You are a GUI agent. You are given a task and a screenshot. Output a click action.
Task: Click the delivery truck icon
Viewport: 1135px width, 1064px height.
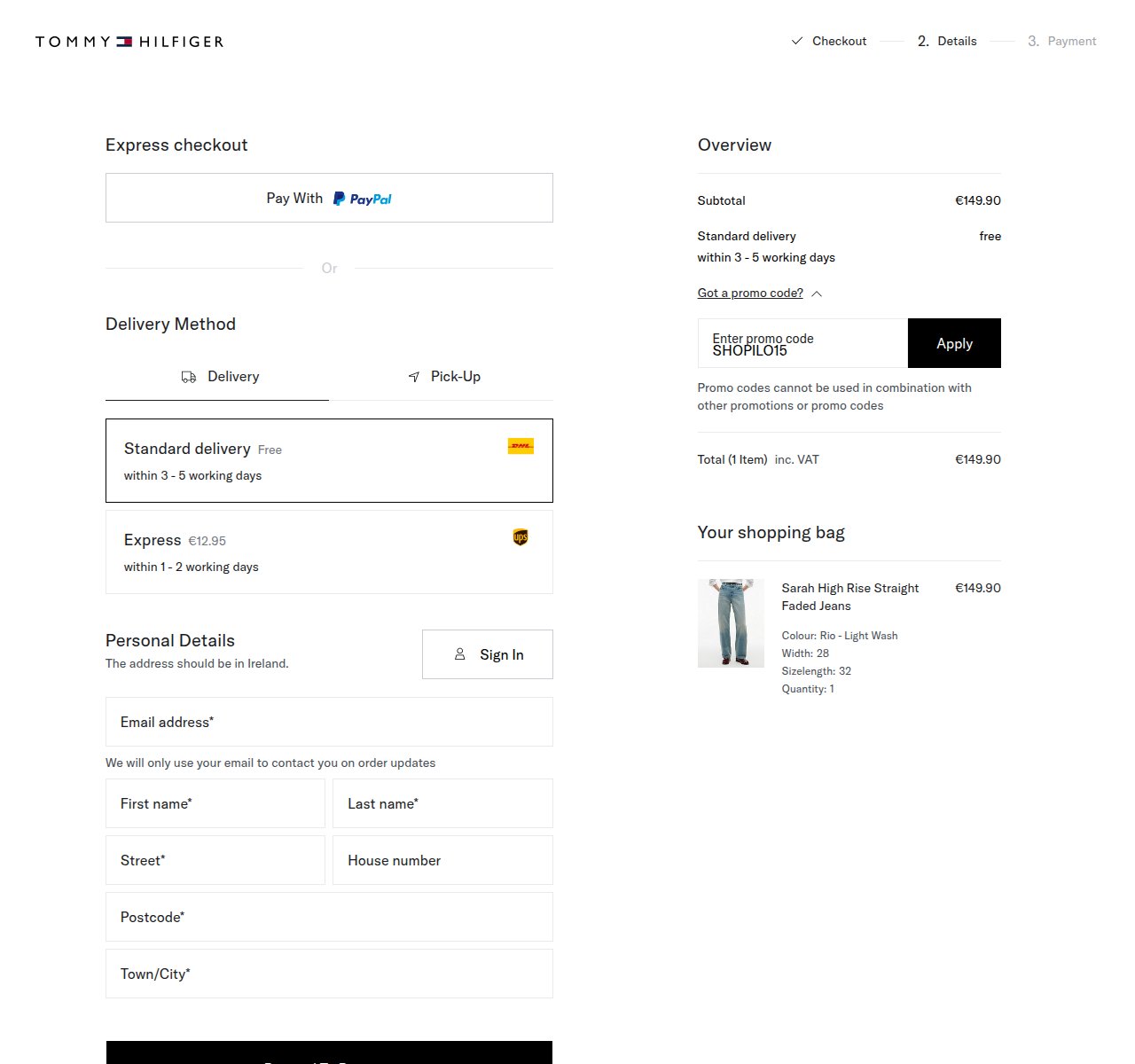pyautogui.click(x=189, y=377)
